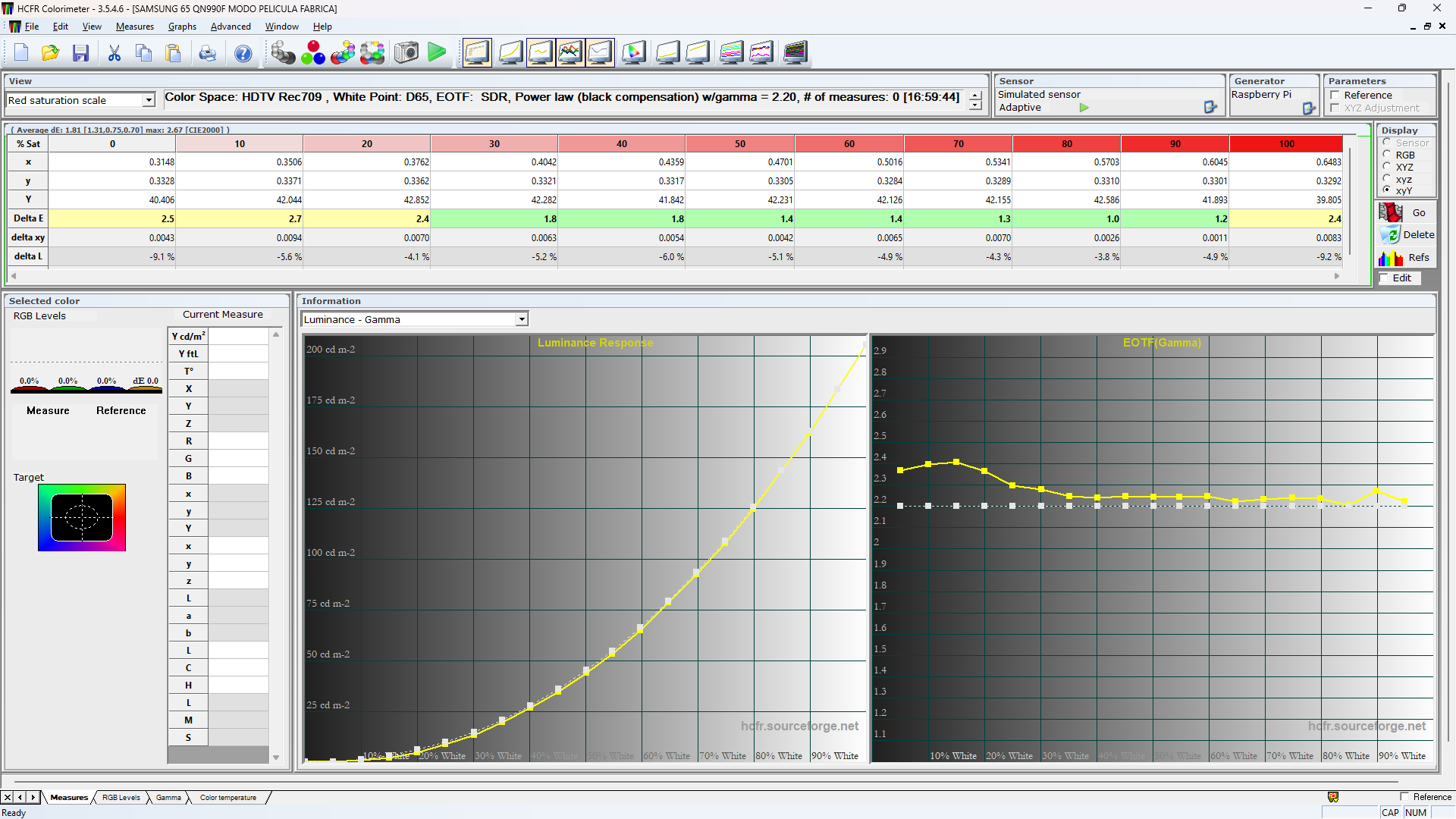Toggle the Gamma graph monitor icon

541,53
